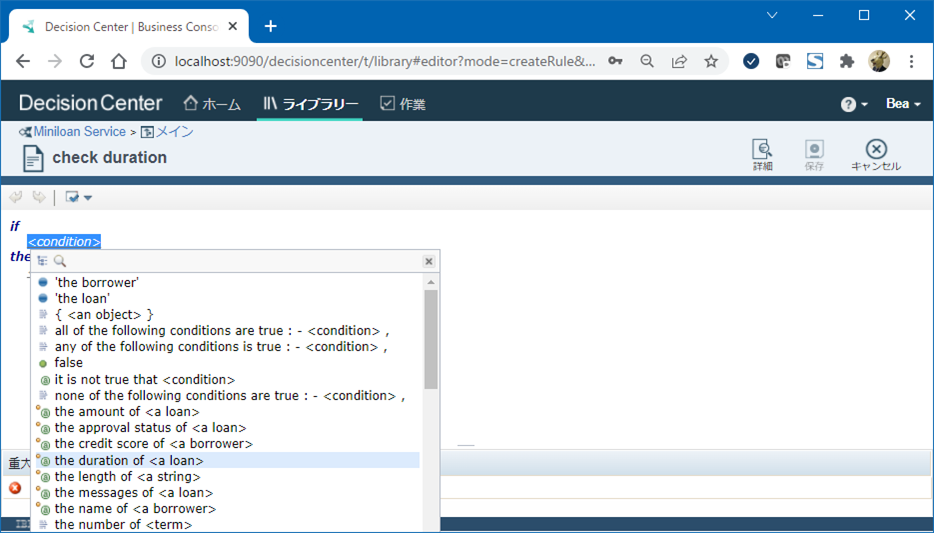Open the saved password key icon

(x=615, y=61)
